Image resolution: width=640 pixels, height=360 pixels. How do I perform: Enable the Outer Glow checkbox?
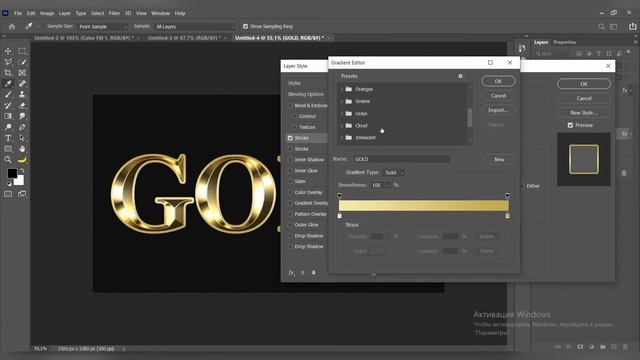291,225
